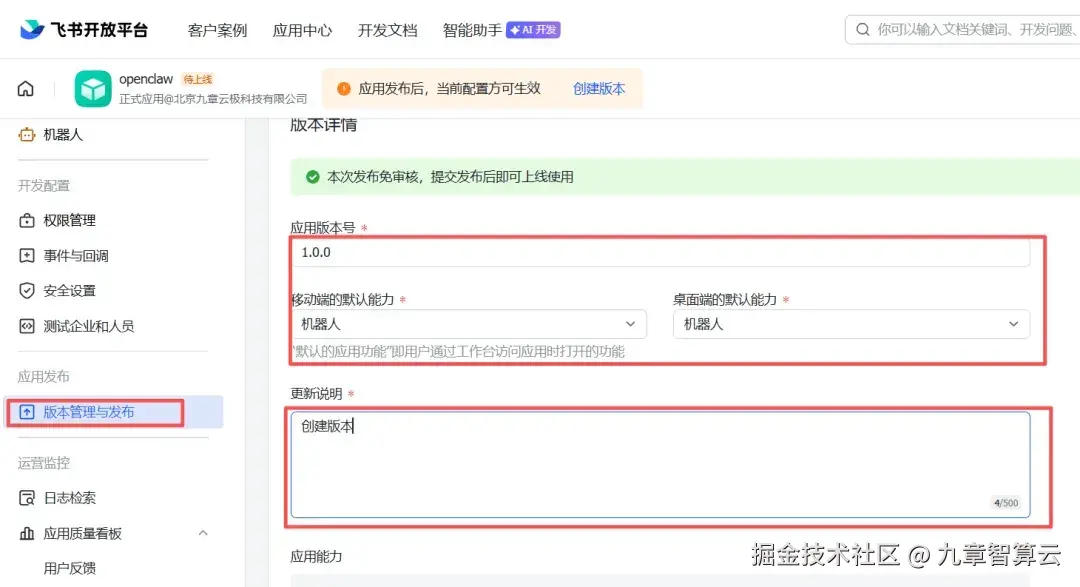Click the 正式应用@北京九章云极 company text

213,99
